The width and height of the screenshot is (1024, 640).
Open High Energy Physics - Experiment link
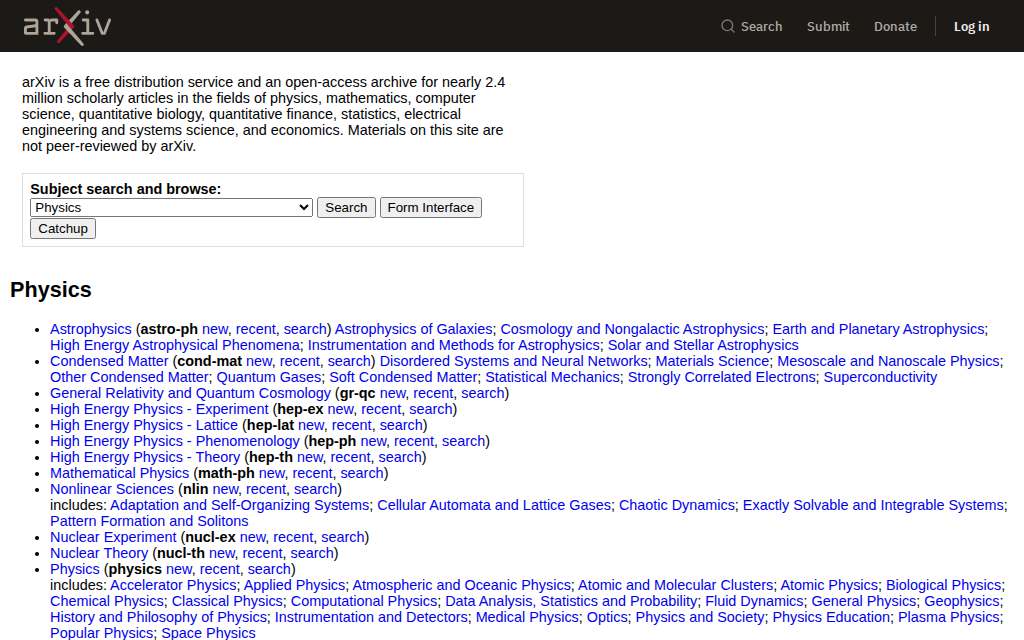[159, 409]
